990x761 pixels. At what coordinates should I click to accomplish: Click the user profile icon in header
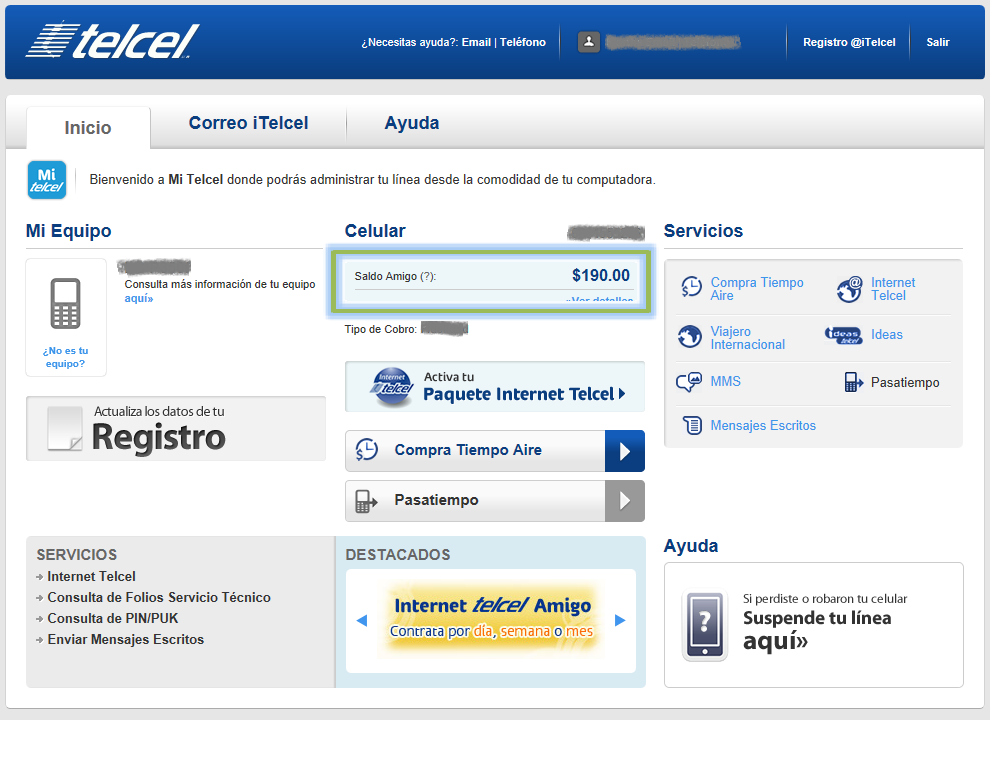pyautogui.click(x=588, y=42)
